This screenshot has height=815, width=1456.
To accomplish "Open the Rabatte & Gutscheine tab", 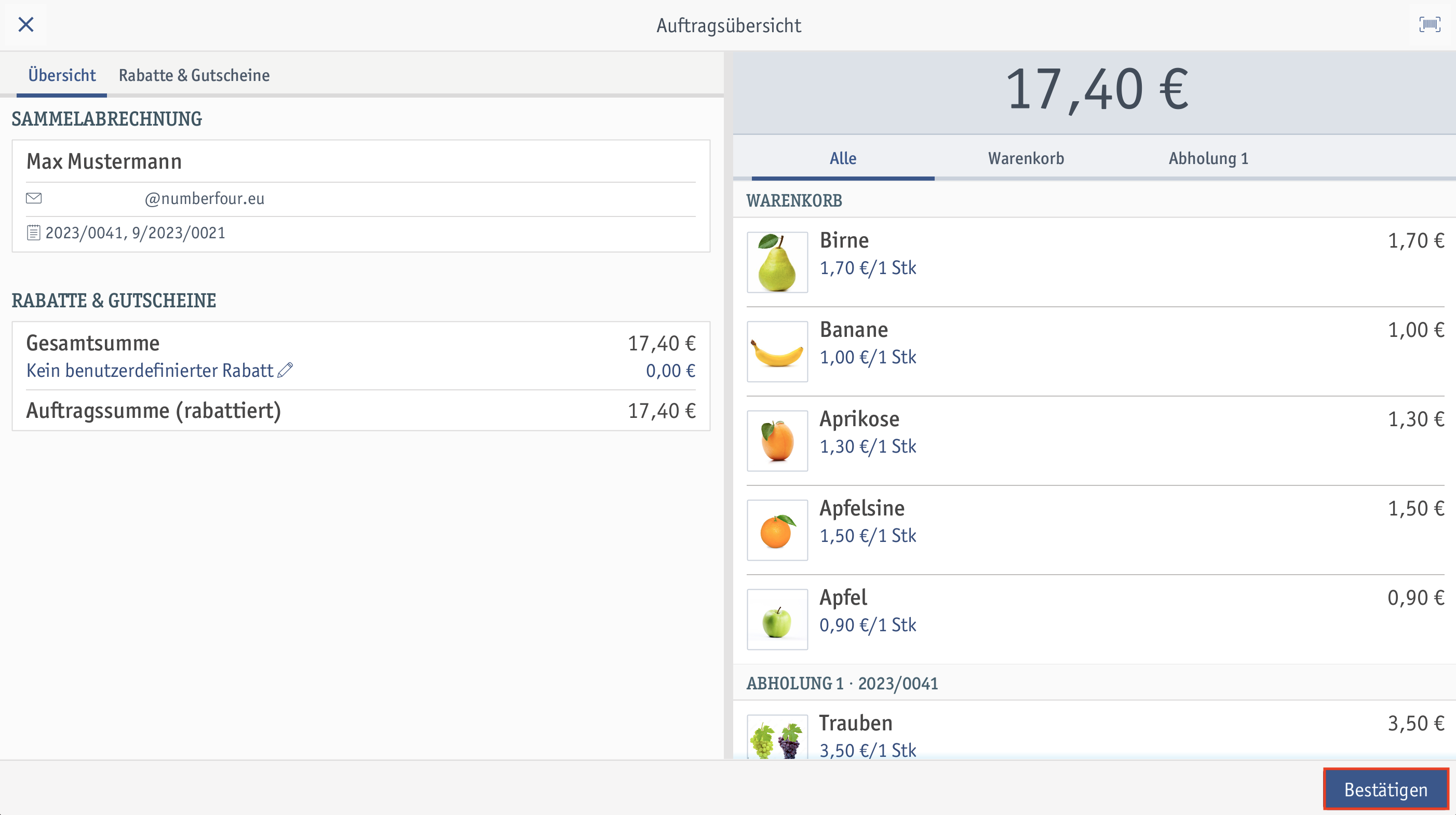I will [194, 75].
